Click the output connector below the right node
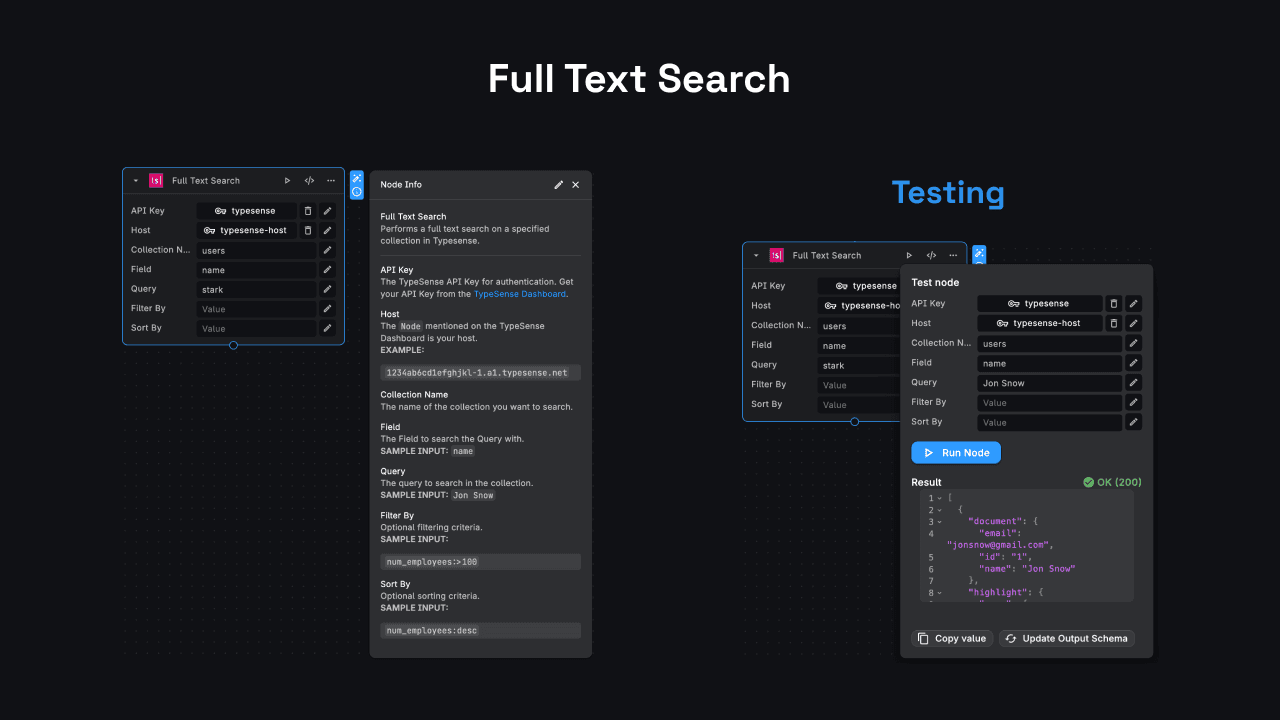 [x=854, y=421]
